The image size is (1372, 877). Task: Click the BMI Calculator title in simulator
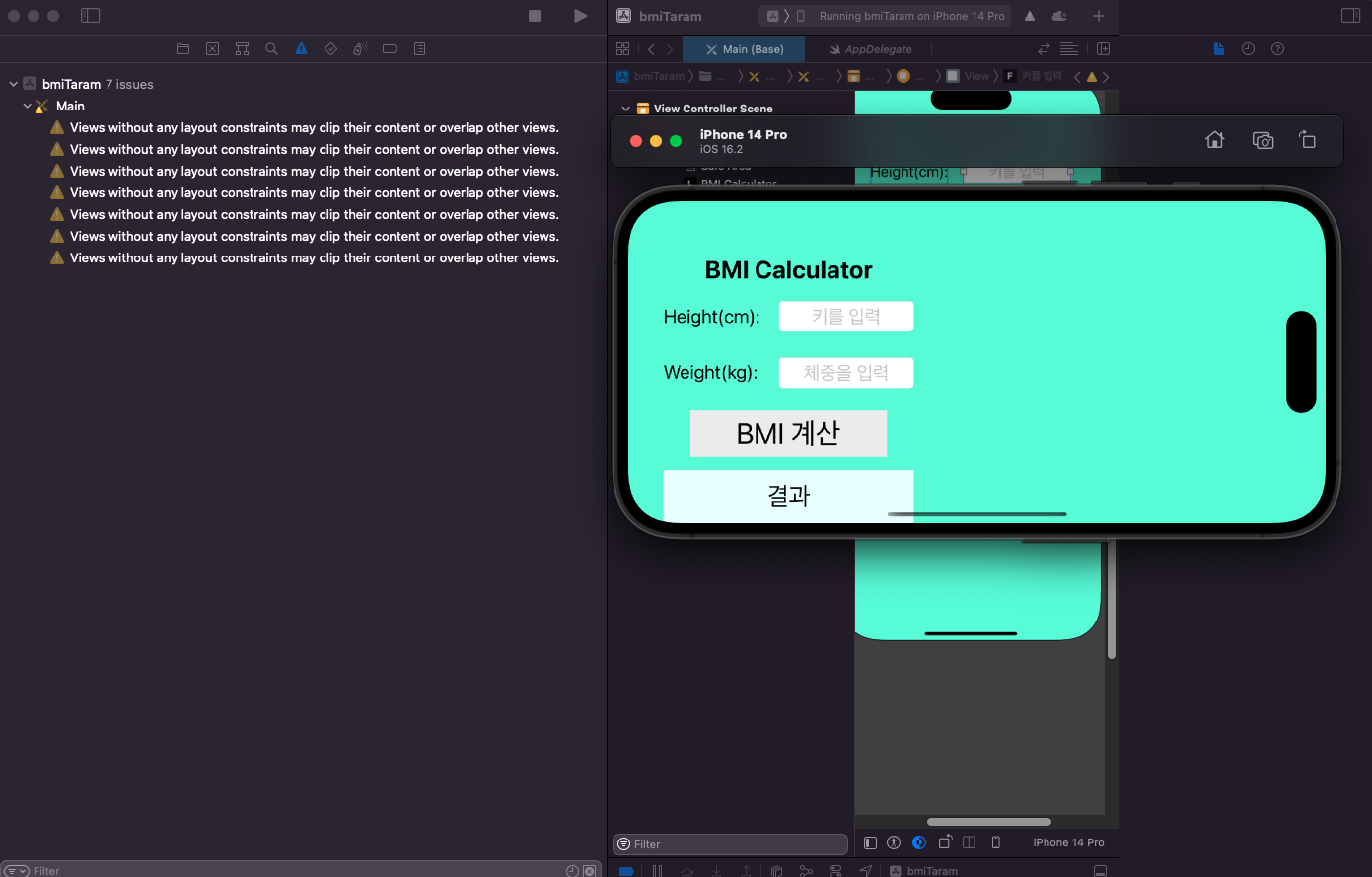(x=789, y=270)
